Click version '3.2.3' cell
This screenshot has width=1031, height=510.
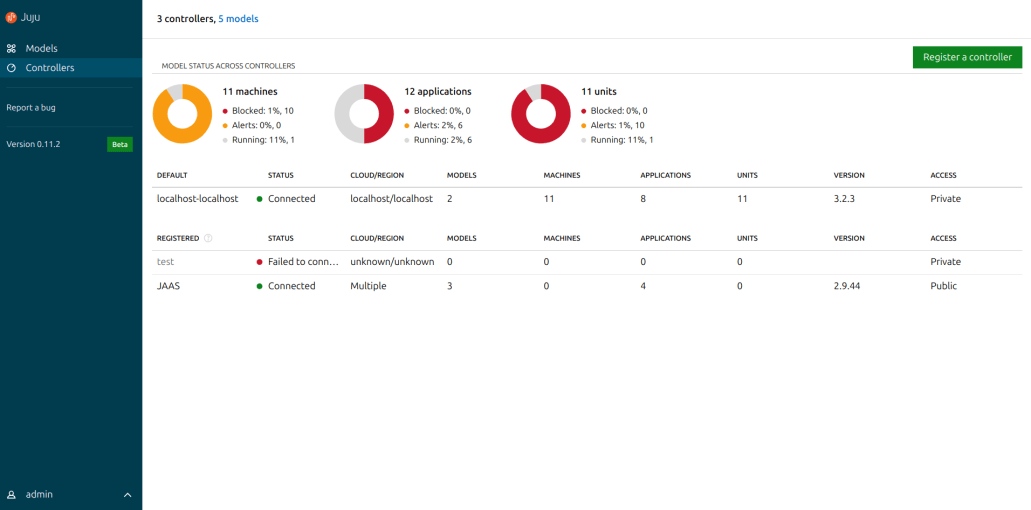coord(845,198)
